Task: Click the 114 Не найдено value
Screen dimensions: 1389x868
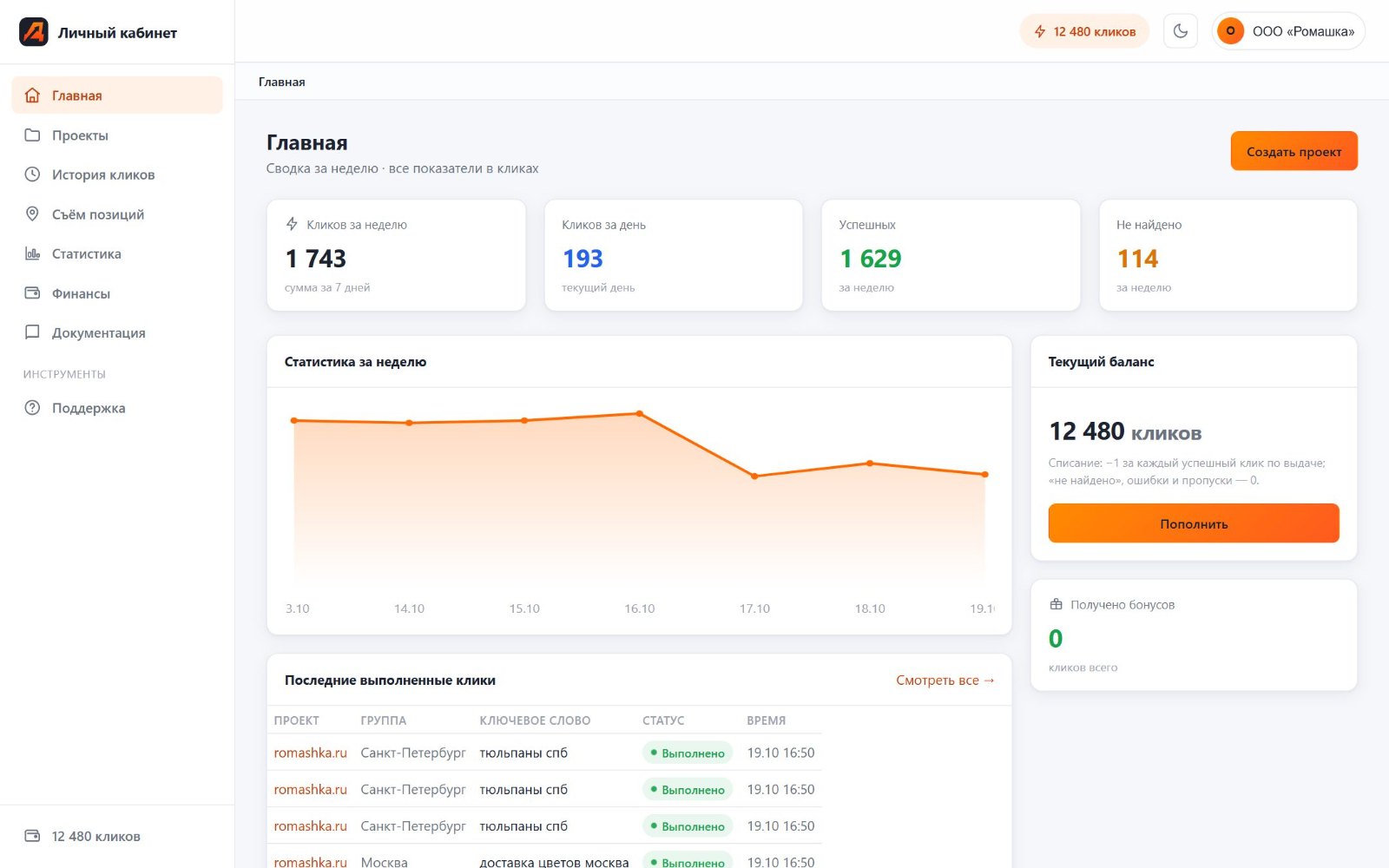Action: pyautogui.click(x=1137, y=259)
